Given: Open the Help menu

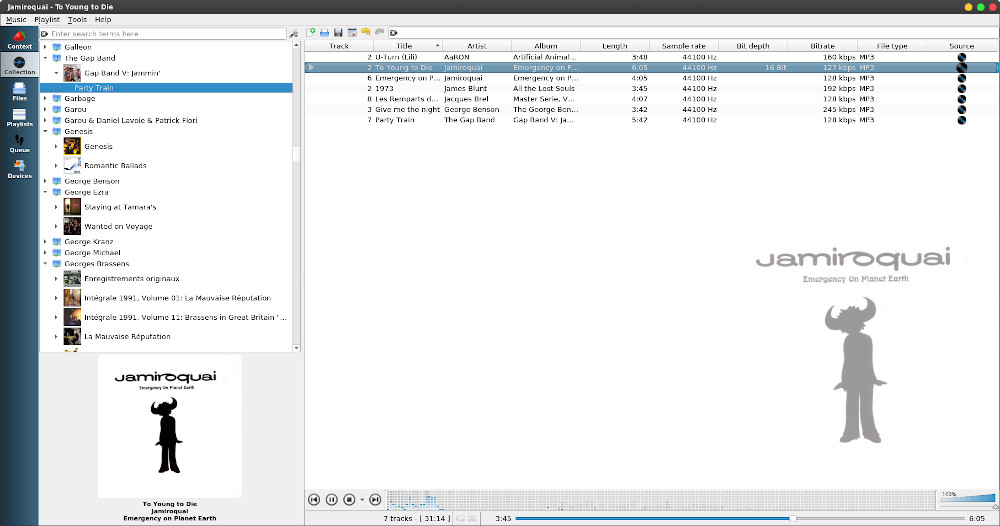Looking at the screenshot, I should click(x=103, y=20).
